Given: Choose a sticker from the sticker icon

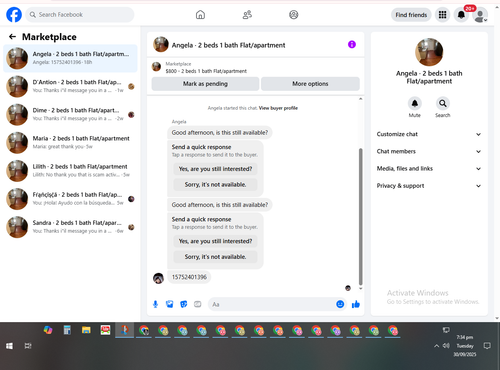Looking at the screenshot, I should tap(184, 304).
